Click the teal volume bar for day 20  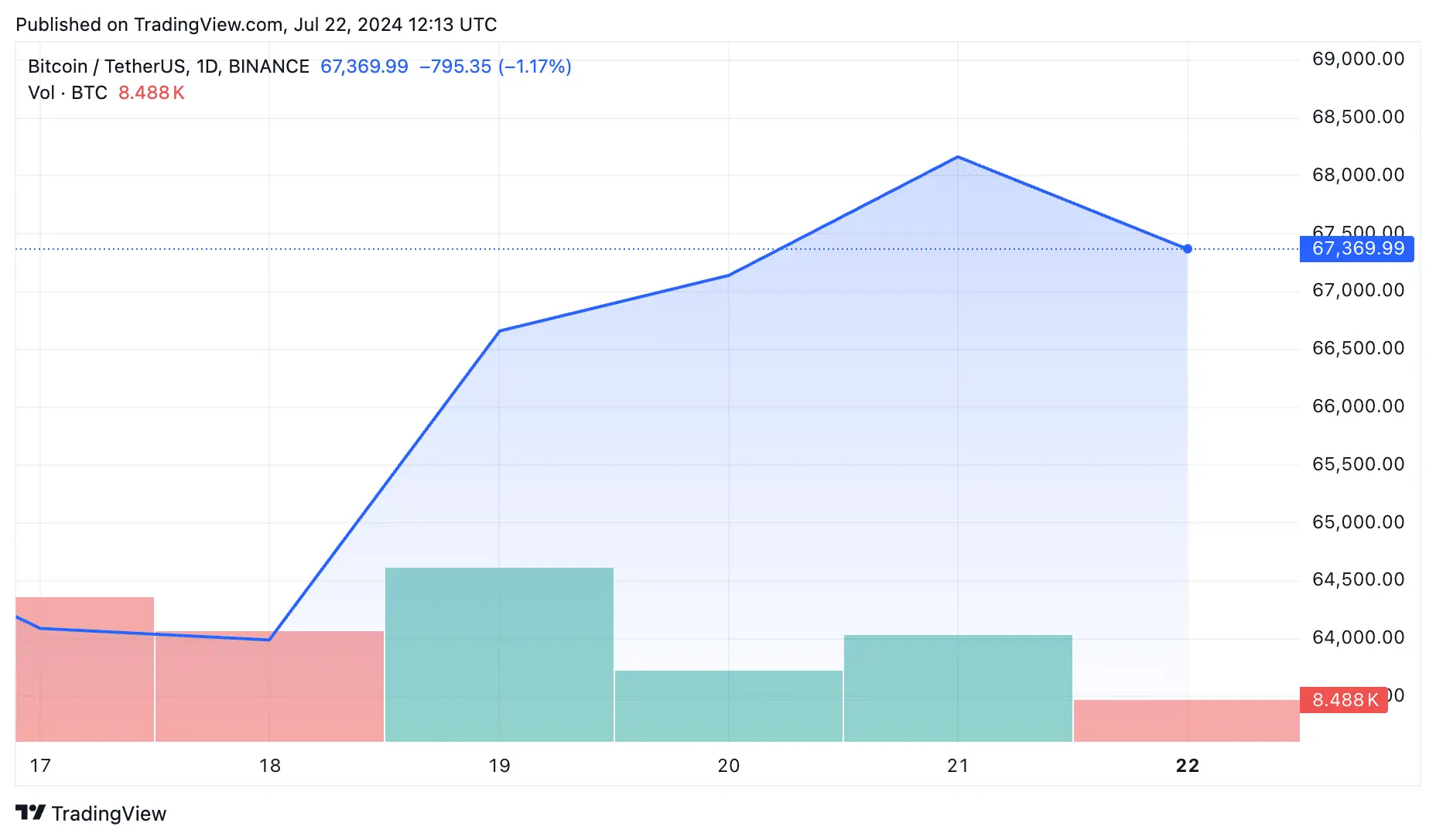[728, 705]
